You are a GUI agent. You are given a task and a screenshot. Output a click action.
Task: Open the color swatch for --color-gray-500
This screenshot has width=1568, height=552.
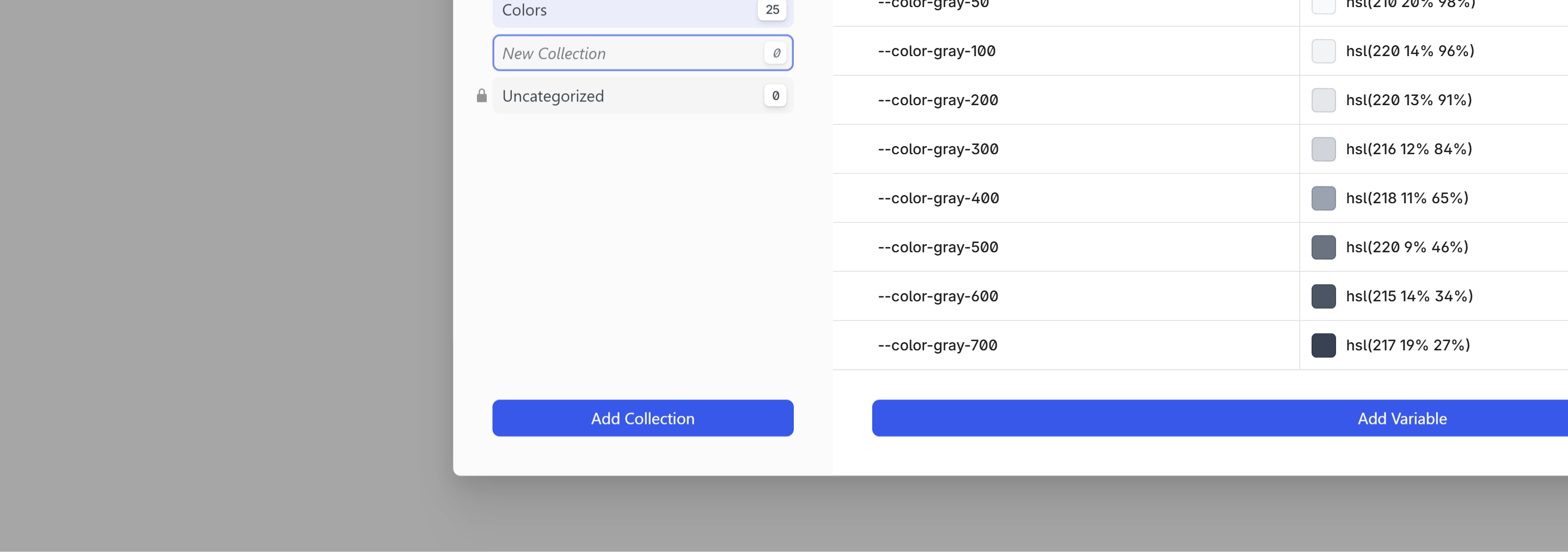pyautogui.click(x=1324, y=247)
